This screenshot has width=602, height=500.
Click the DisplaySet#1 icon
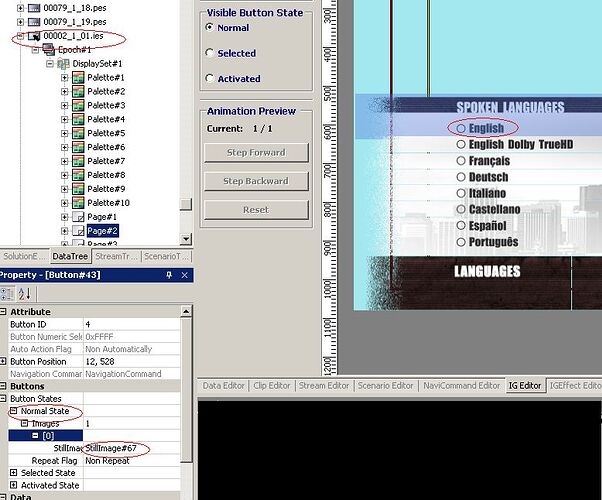point(63,64)
